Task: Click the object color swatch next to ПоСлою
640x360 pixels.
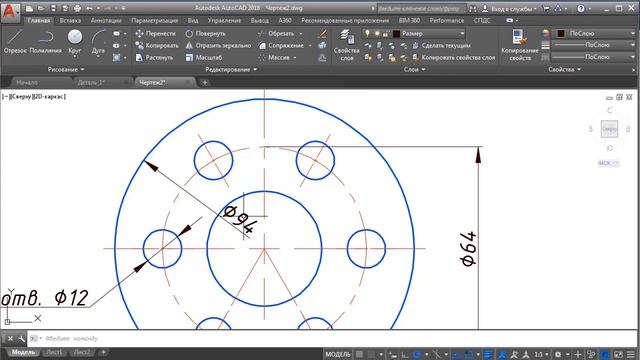Action: click(x=561, y=33)
